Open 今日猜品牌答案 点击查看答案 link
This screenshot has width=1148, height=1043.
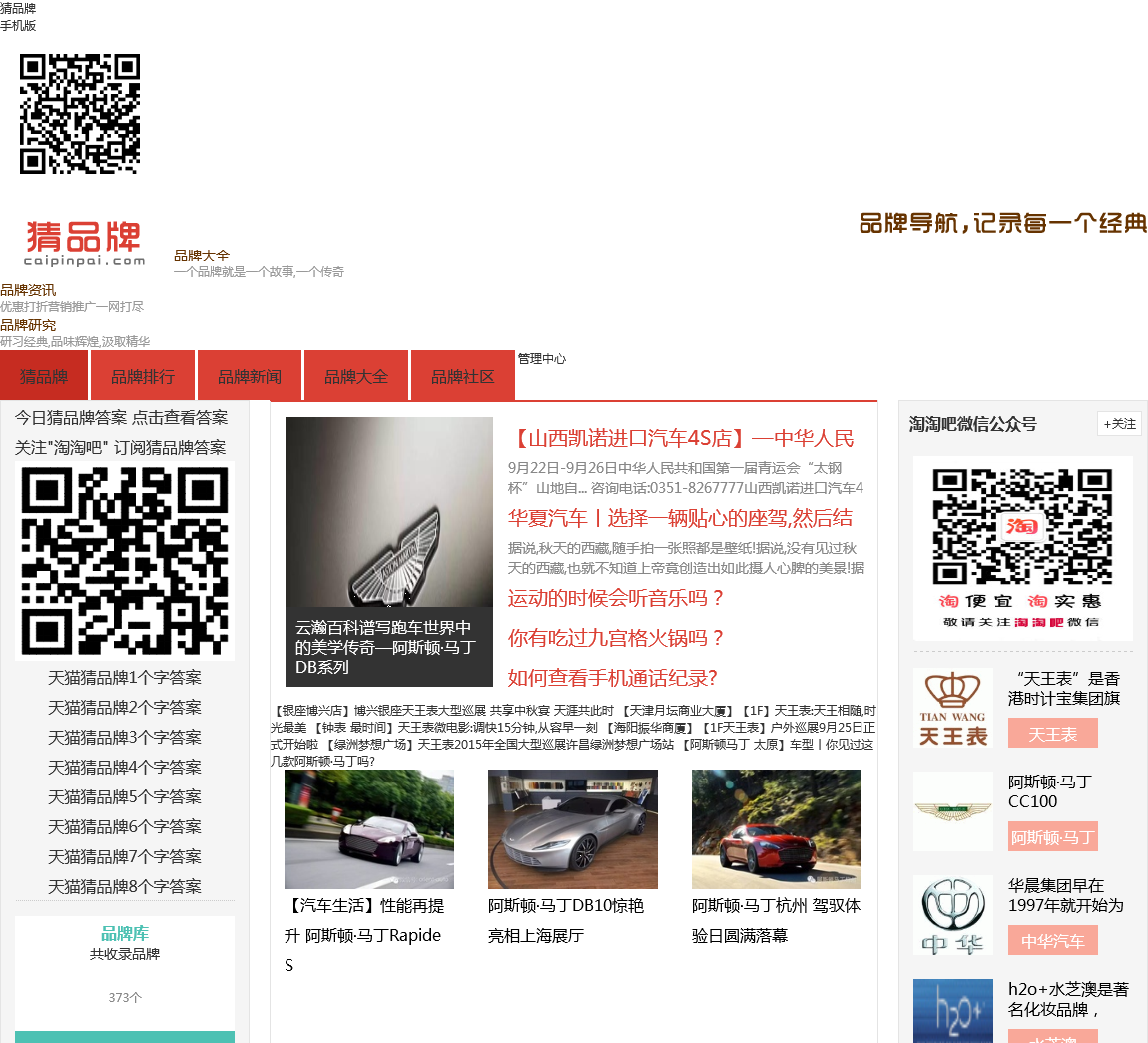tap(122, 418)
